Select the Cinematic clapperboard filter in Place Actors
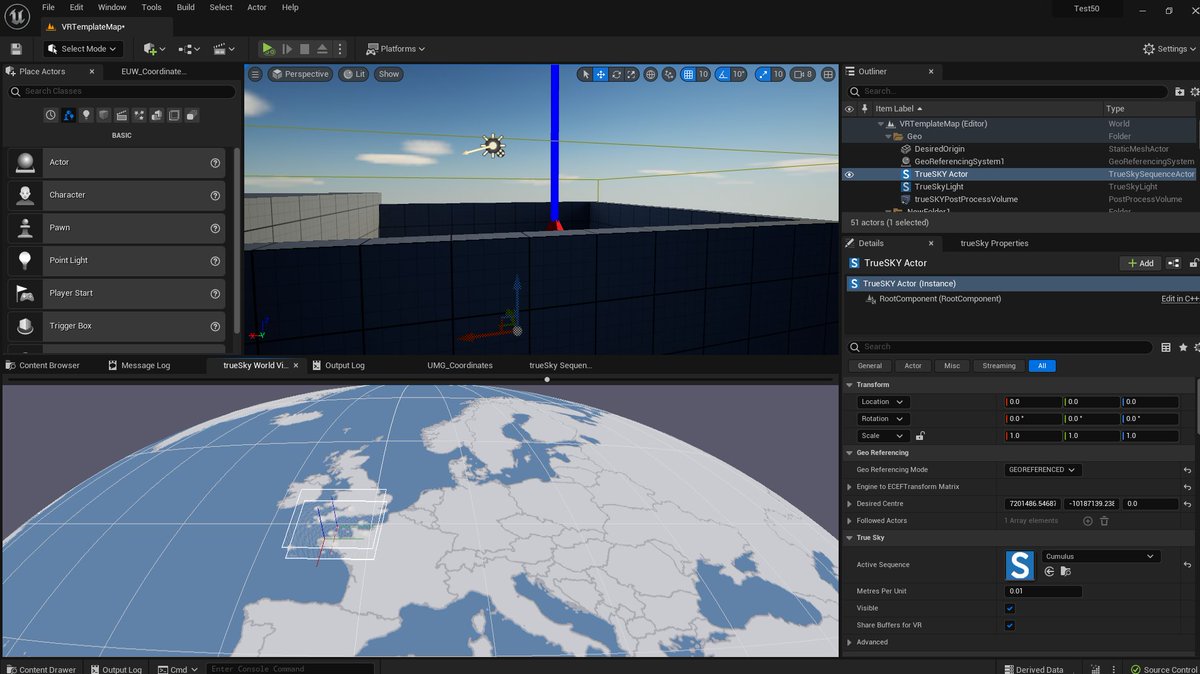1200x674 pixels. (122, 115)
